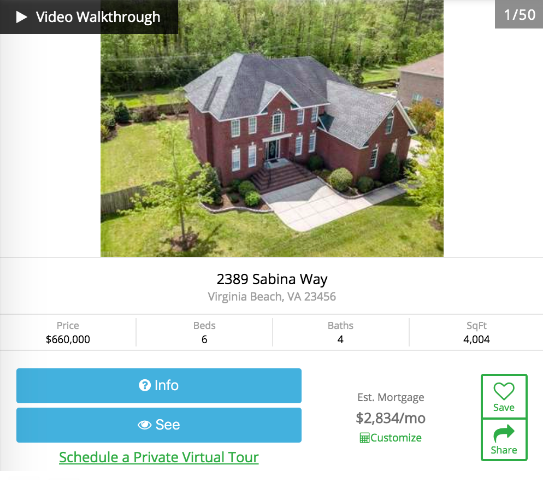Click the question mark icon on Info

coord(145,385)
